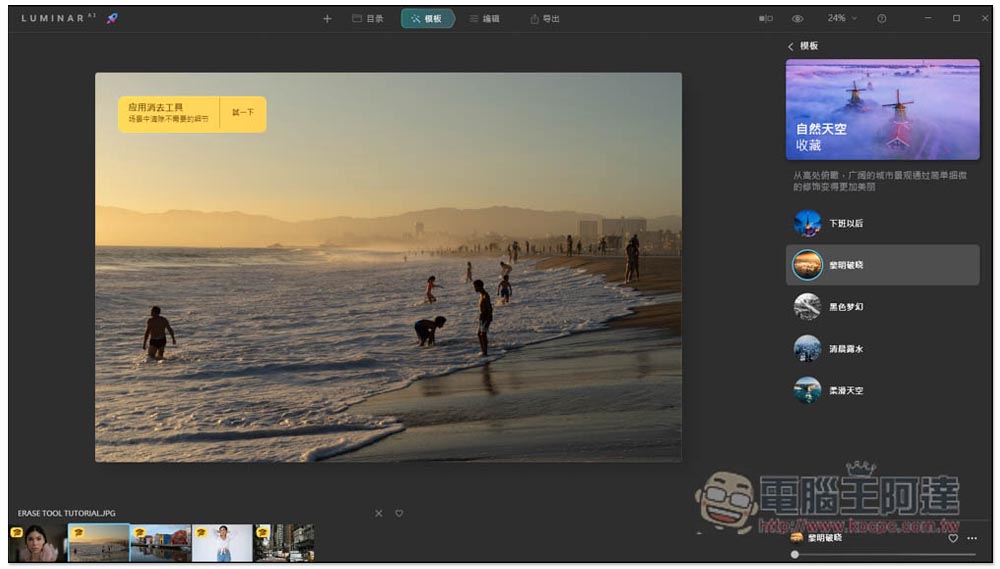The height and width of the screenshot is (569, 1000).
Task: Open the three-dots more options menu
Action: coord(972,538)
